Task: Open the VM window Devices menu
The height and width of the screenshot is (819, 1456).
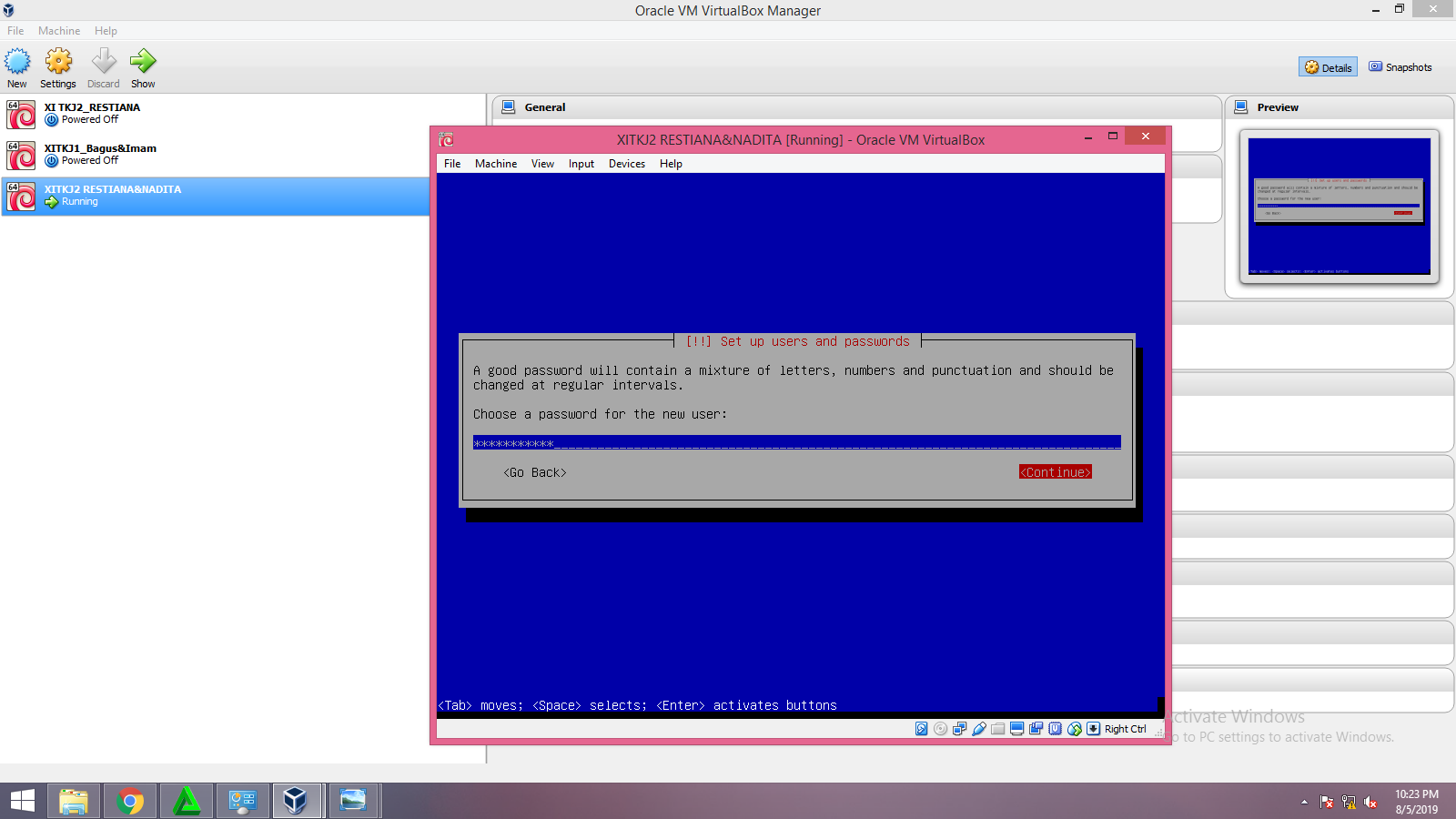Action: coord(627,164)
